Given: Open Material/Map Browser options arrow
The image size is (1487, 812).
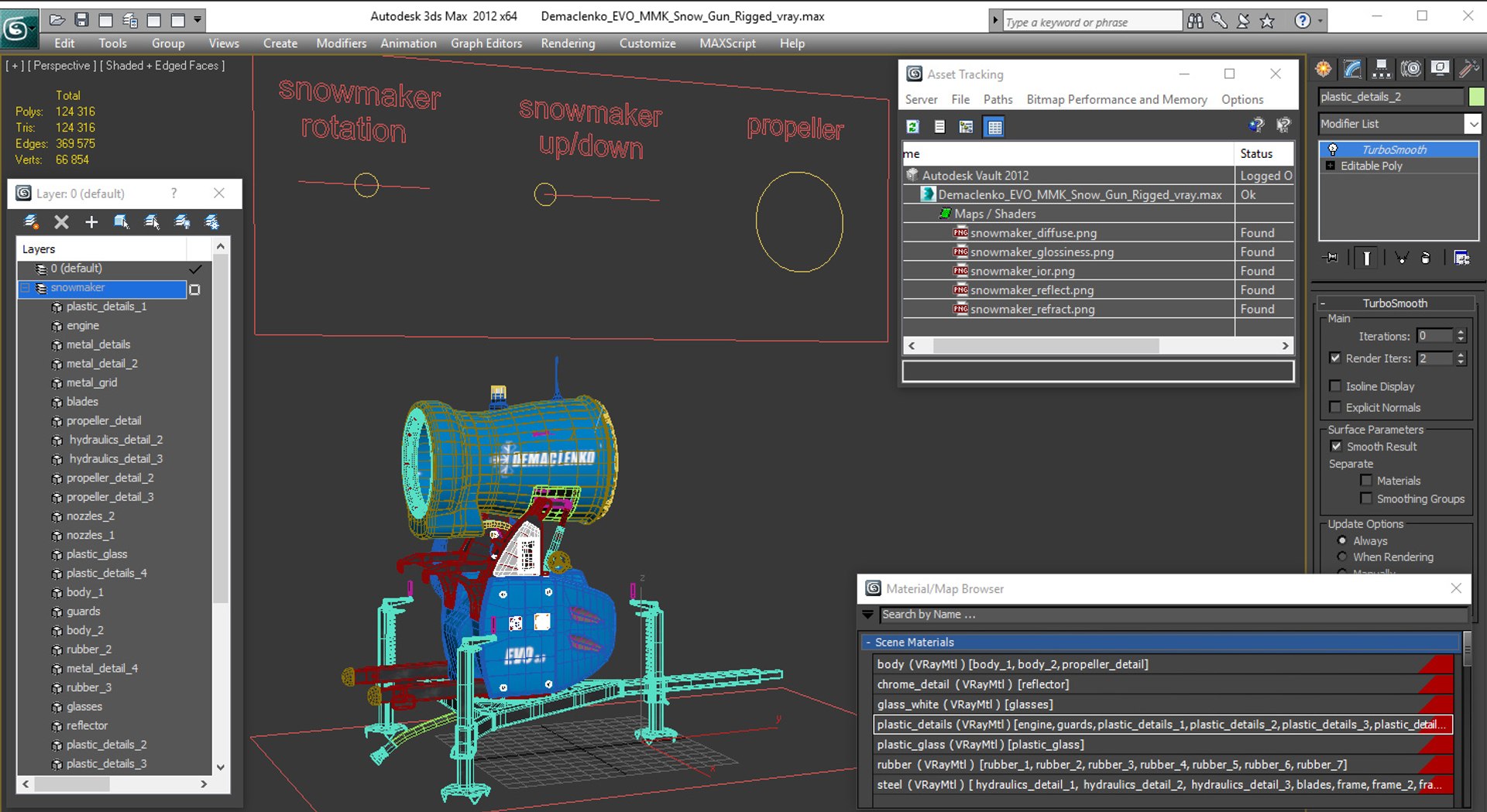Looking at the screenshot, I should pyautogui.click(x=867, y=614).
